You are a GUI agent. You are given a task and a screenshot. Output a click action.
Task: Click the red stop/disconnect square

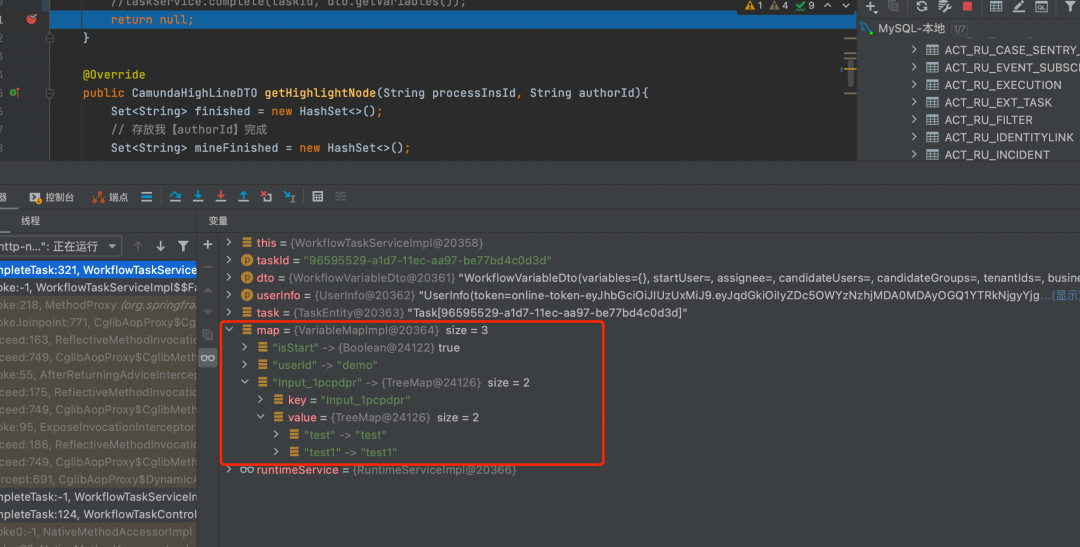pyautogui.click(x=967, y=7)
